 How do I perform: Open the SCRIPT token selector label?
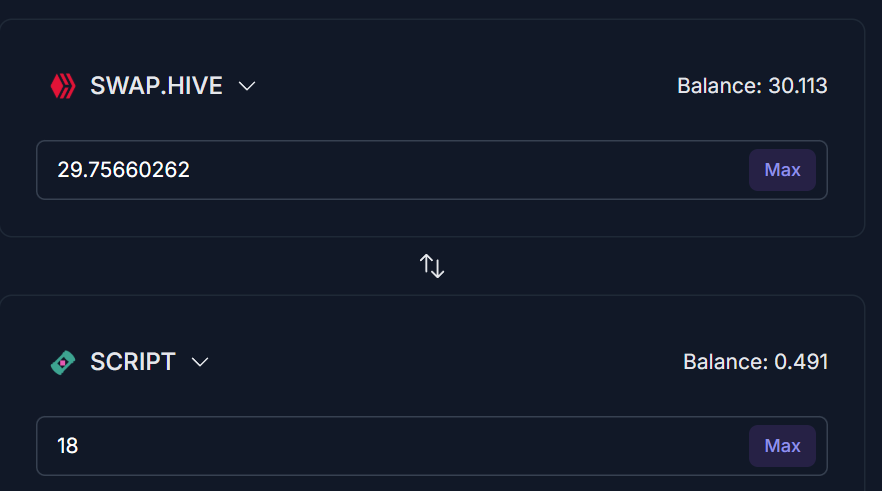click(133, 362)
